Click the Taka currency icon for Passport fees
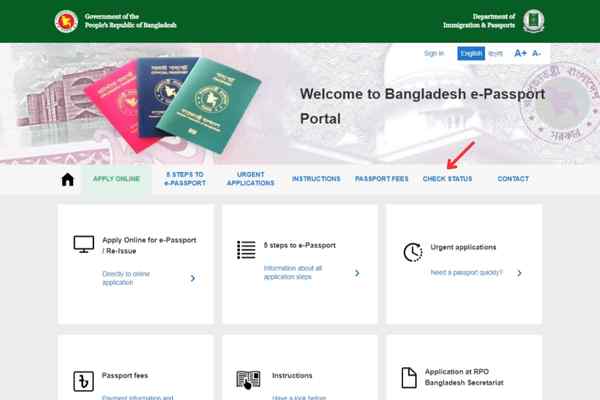 [x=83, y=381]
